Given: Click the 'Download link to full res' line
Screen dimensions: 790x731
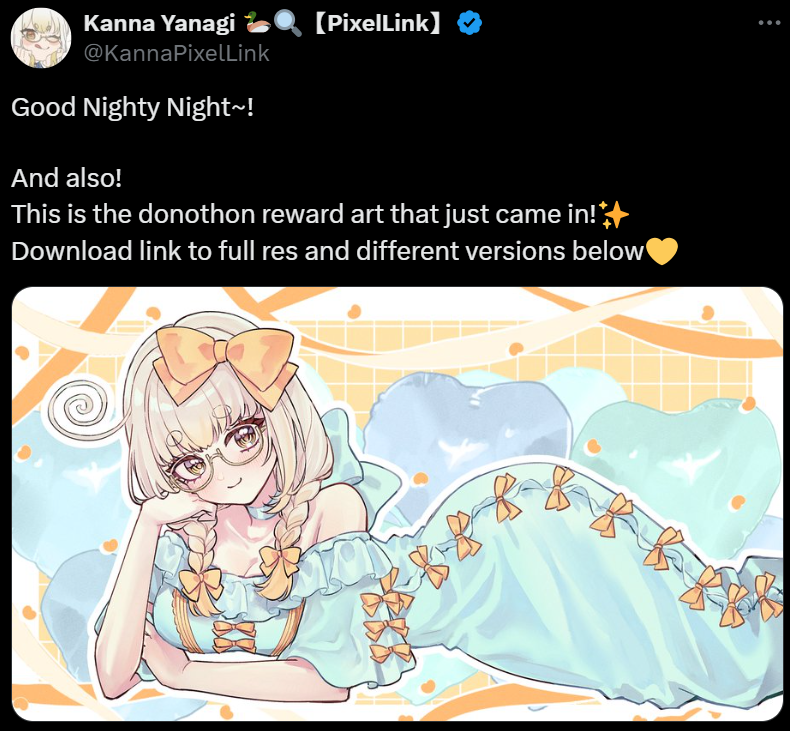Looking at the screenshot, I should [327, 251].
